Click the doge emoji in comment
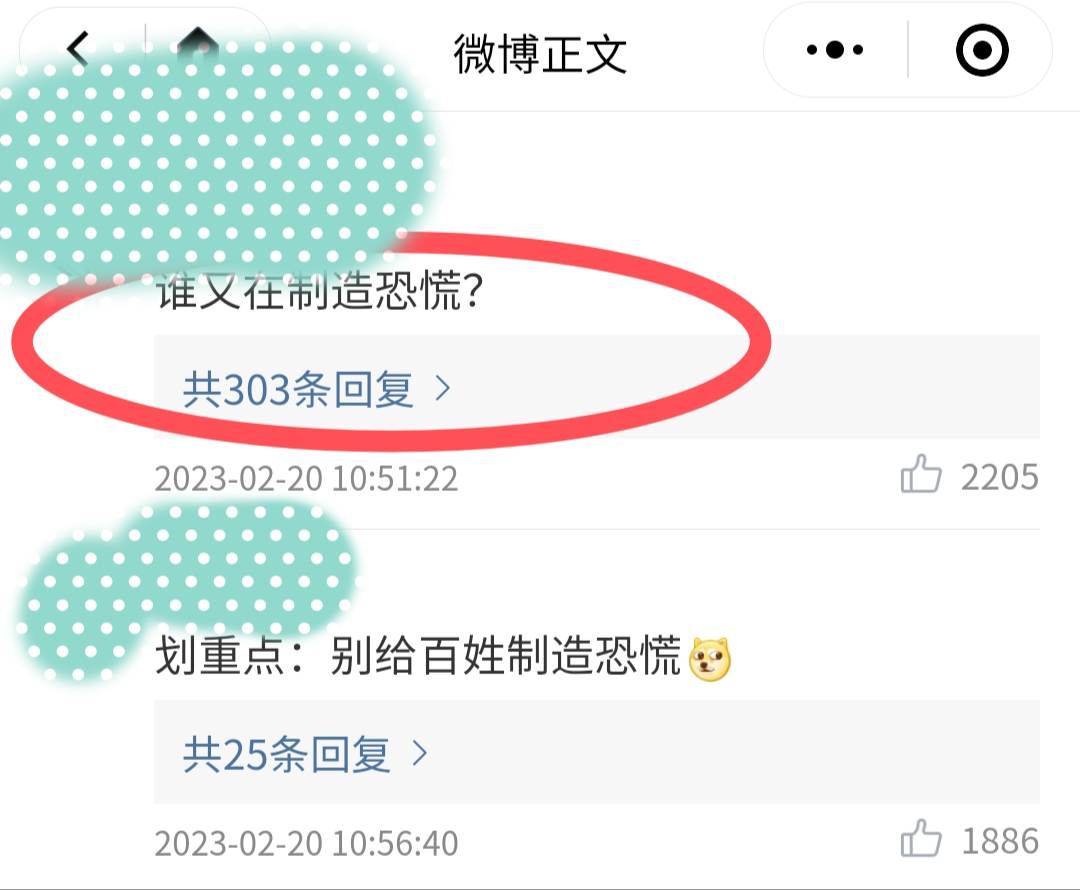The image size is (1080, 890). point(710,659)
